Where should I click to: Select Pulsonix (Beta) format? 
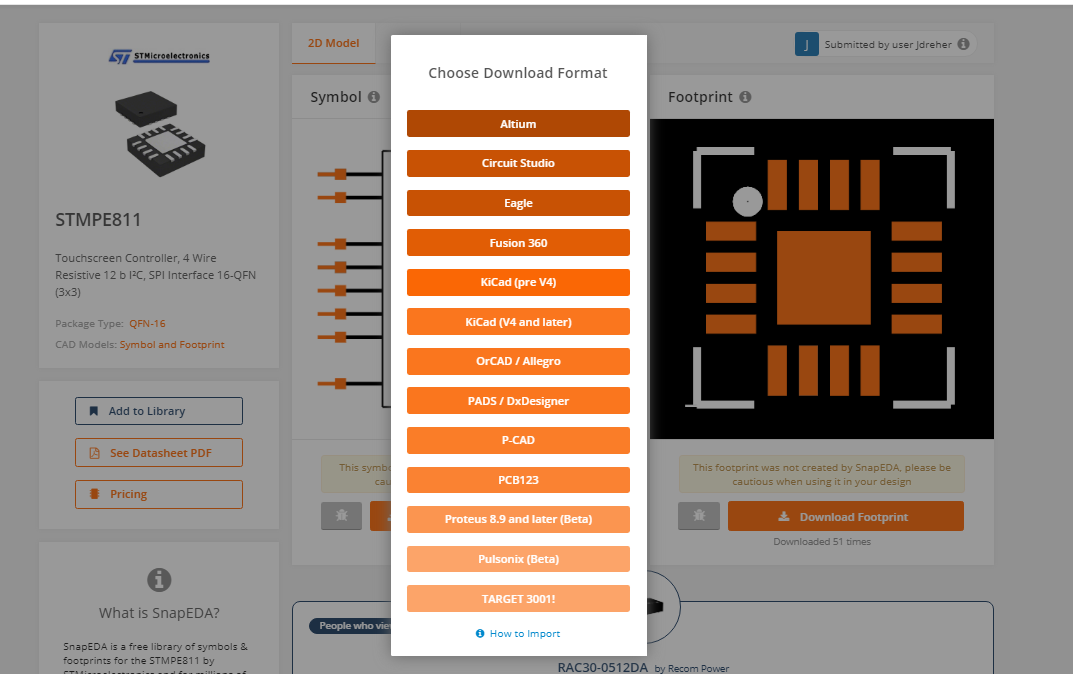tap(518, 559)
